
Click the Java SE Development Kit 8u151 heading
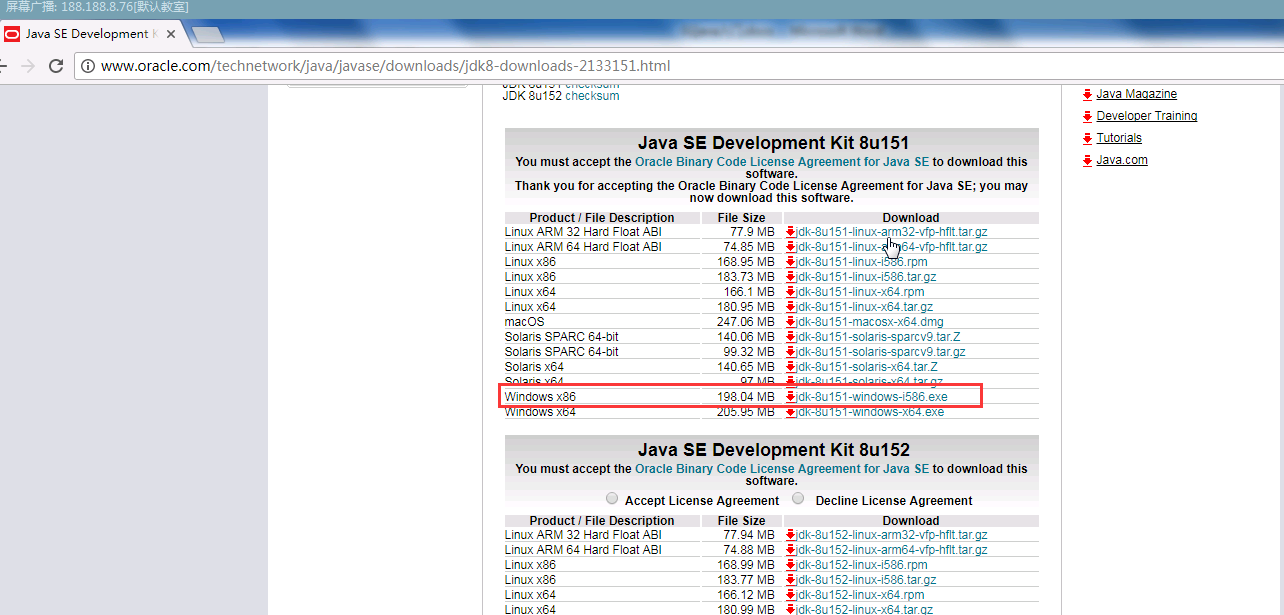point(773,143)
